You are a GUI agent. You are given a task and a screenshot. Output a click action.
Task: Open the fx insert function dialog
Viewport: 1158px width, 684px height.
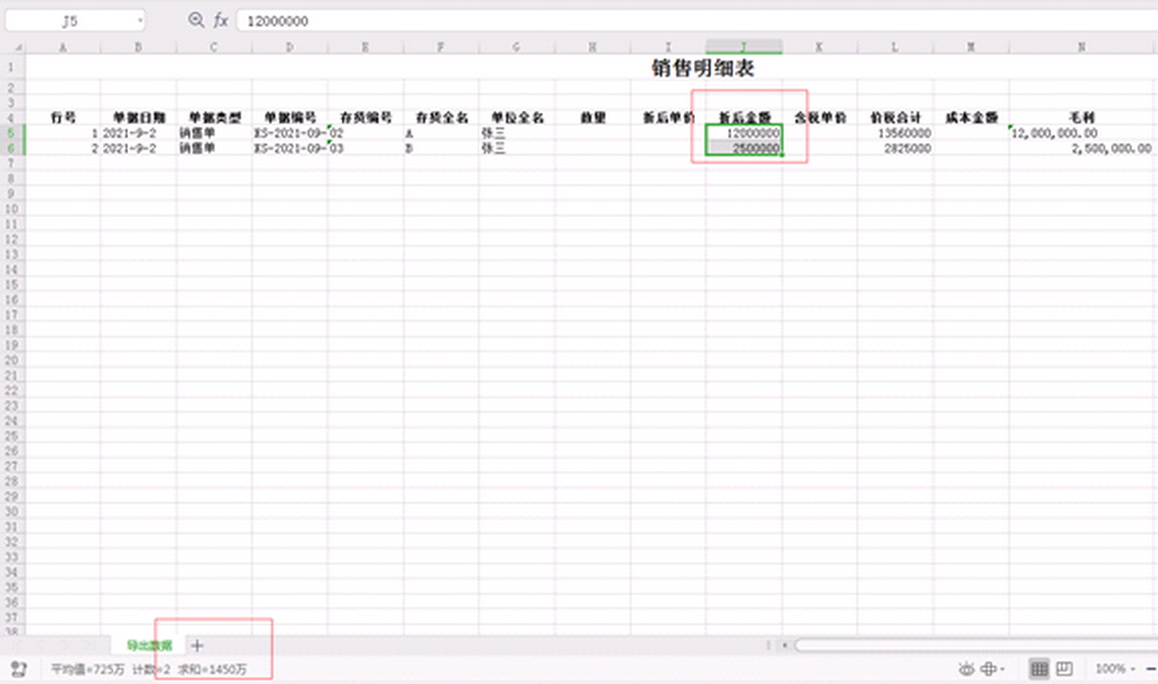220,20
